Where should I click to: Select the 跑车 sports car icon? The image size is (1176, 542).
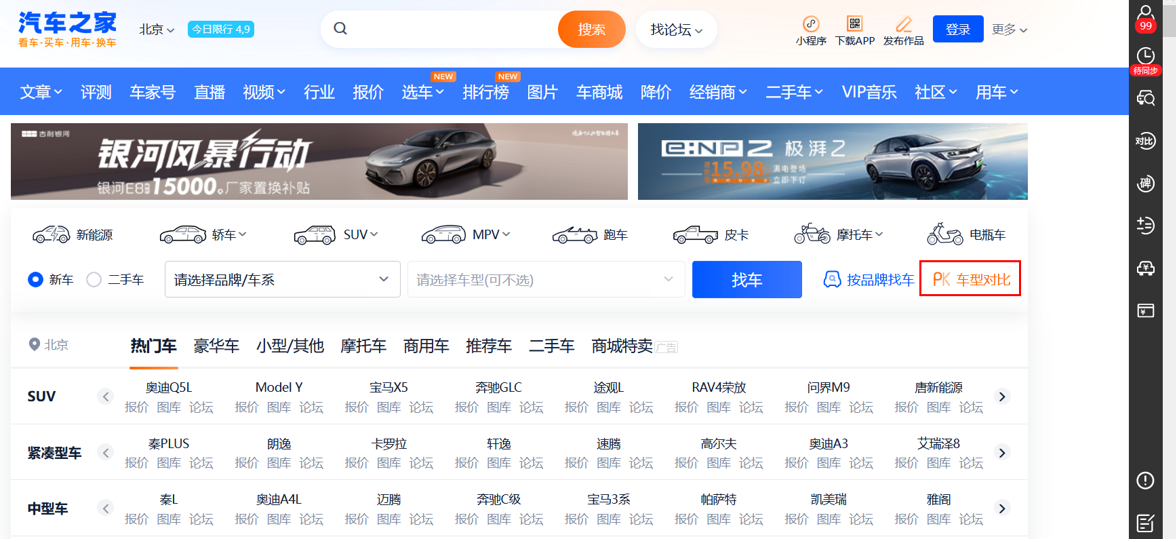(x=574, y=235)
